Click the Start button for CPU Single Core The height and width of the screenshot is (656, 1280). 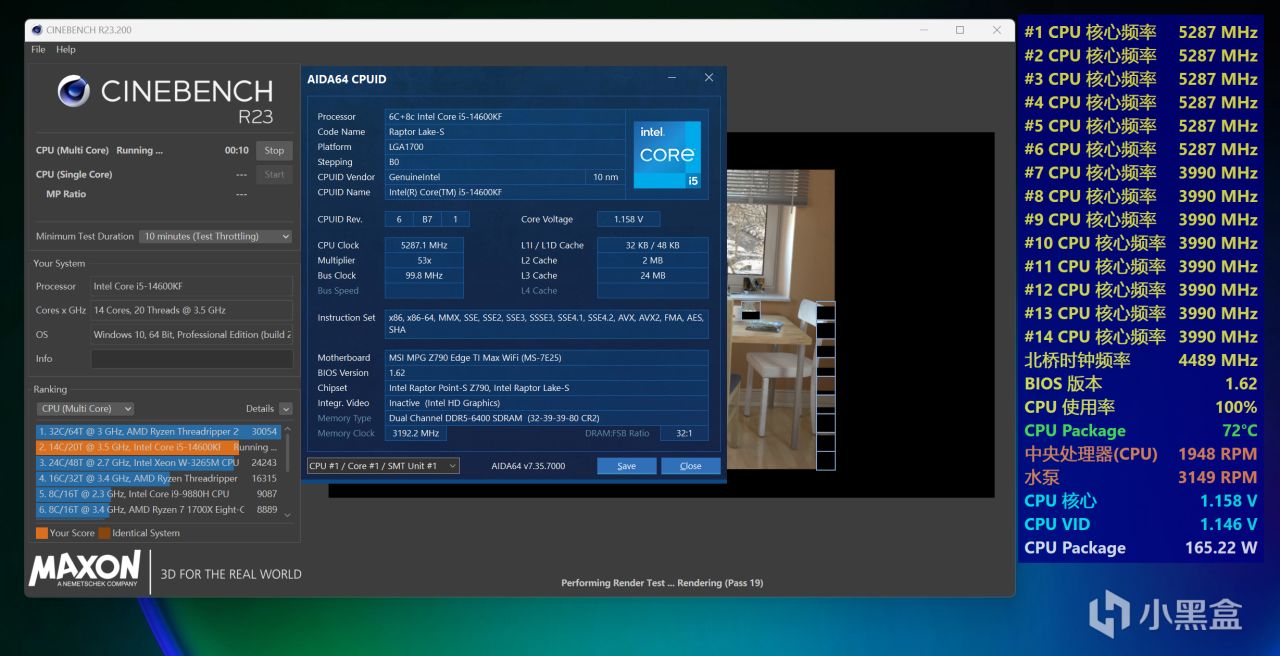point(274,174)
